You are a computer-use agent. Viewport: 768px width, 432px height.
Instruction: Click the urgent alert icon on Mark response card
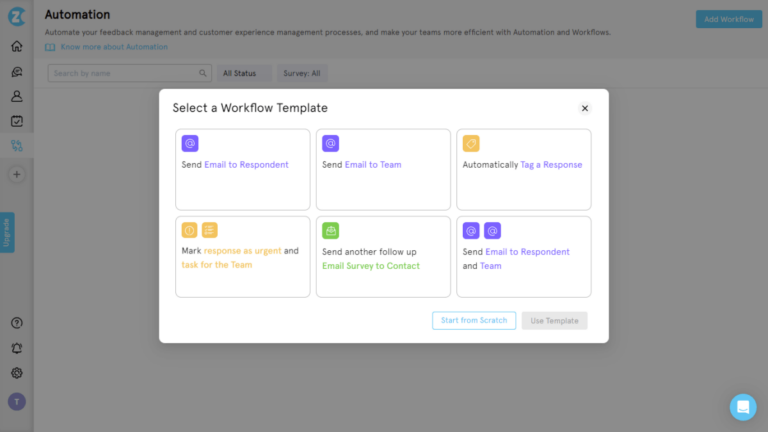[x=190, y=230]
